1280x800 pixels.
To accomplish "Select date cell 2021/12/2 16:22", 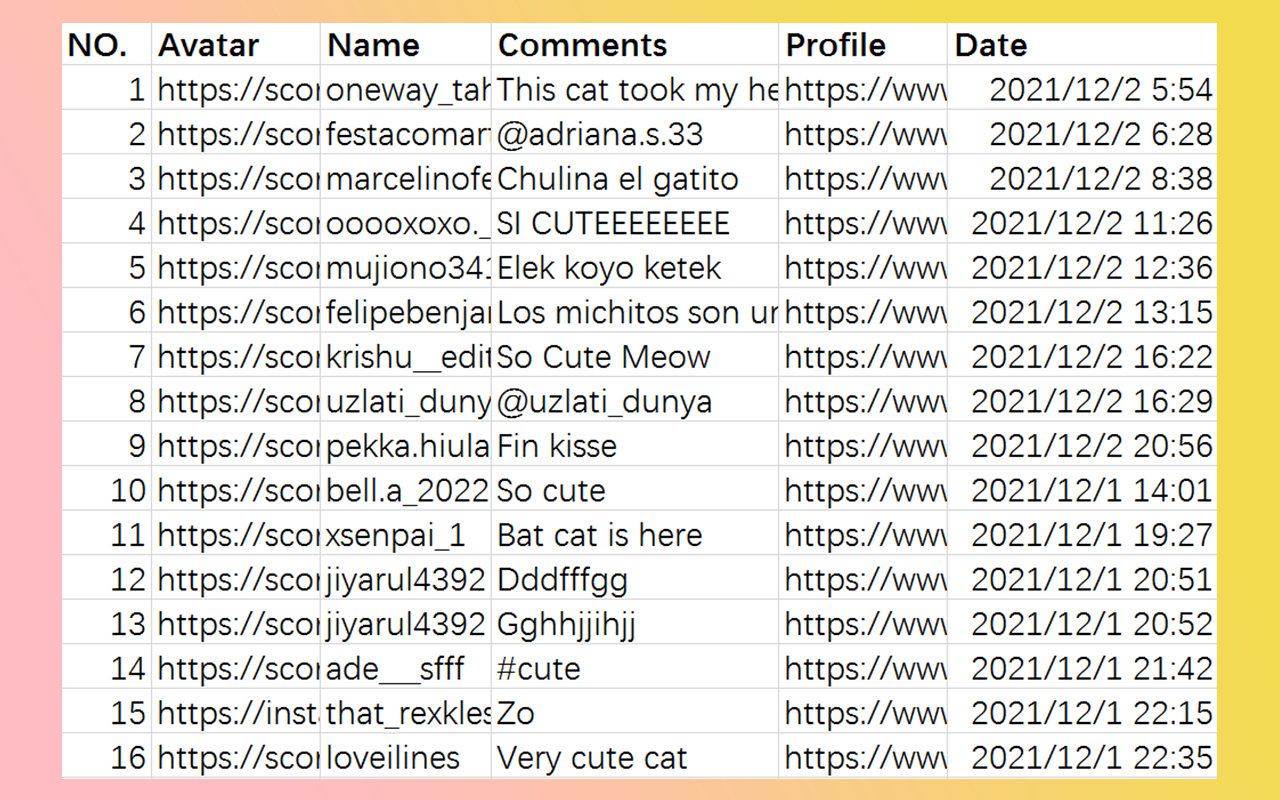I will tap(1082, 357).
